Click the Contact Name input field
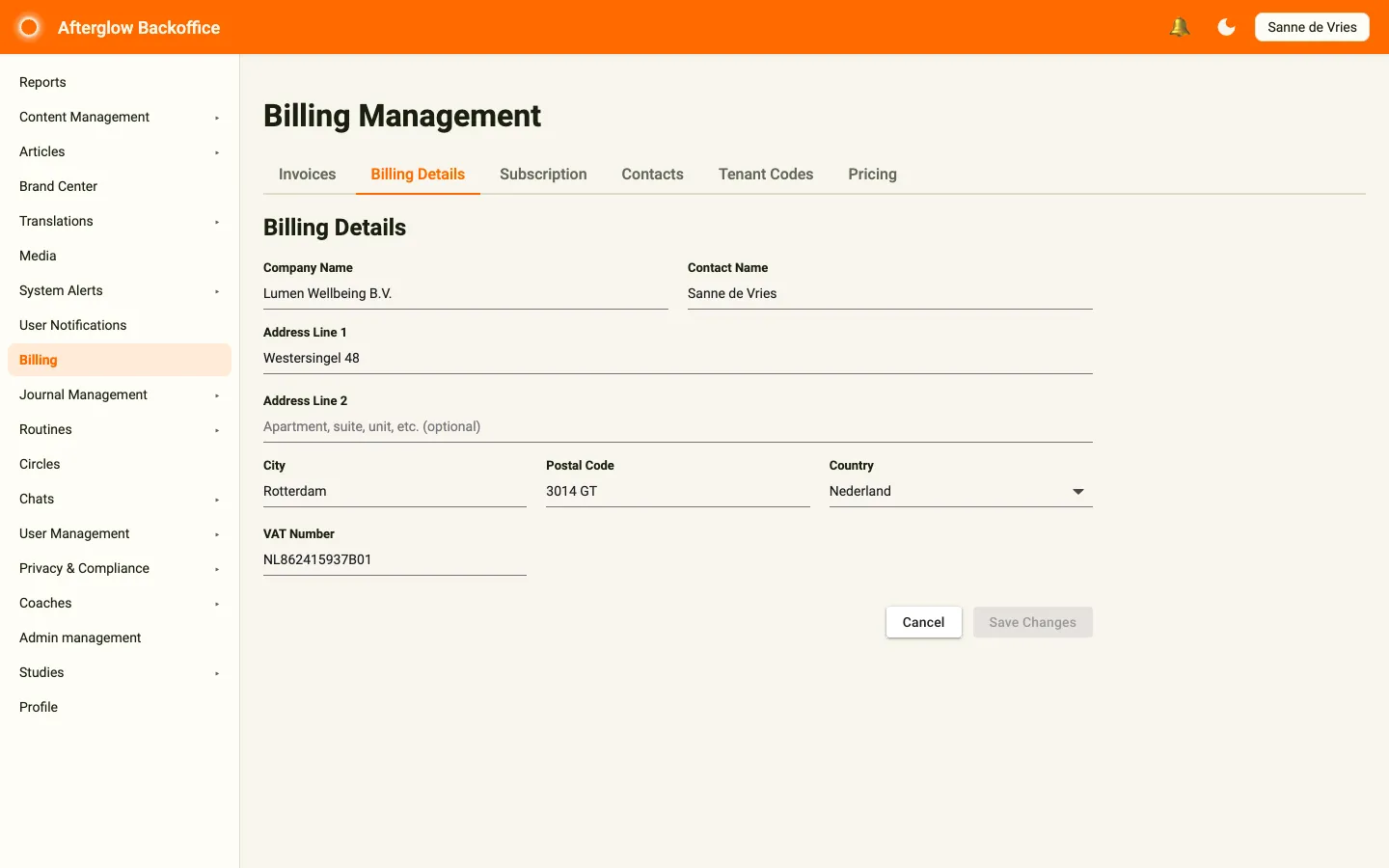The image size is (1389, 868). point(890,294)
